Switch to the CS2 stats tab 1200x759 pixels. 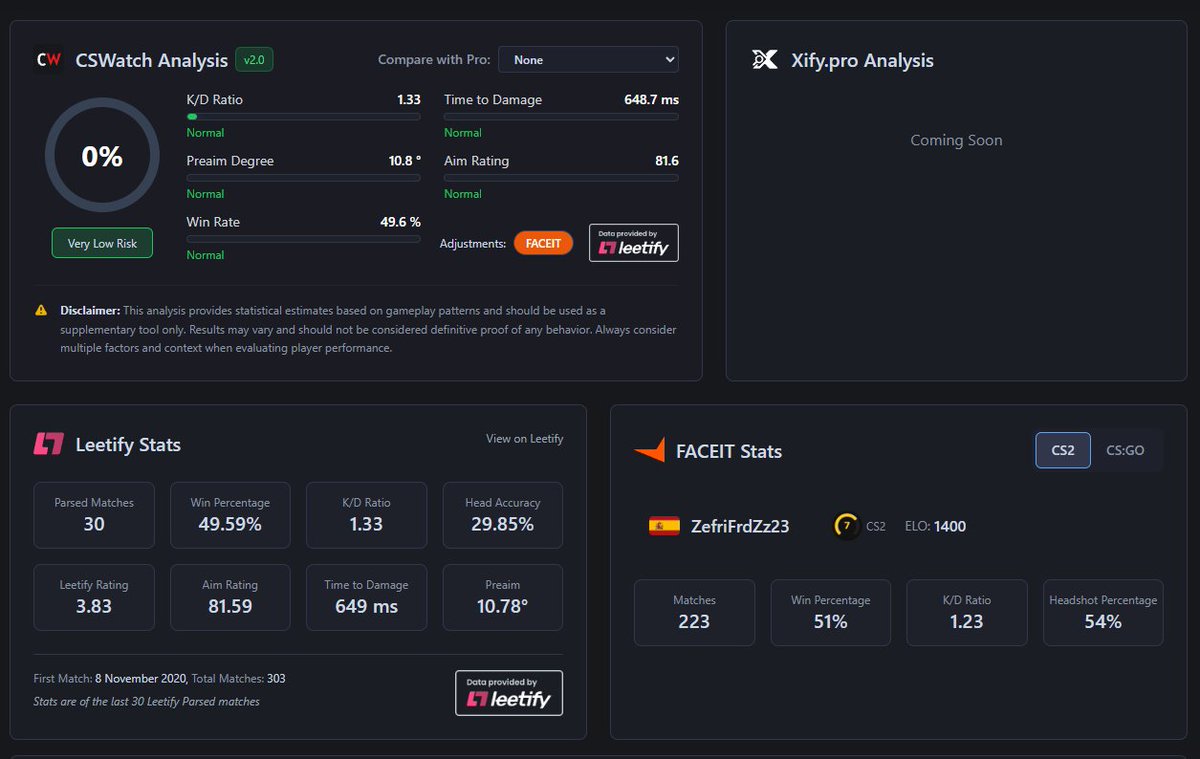coord(1063,451)
